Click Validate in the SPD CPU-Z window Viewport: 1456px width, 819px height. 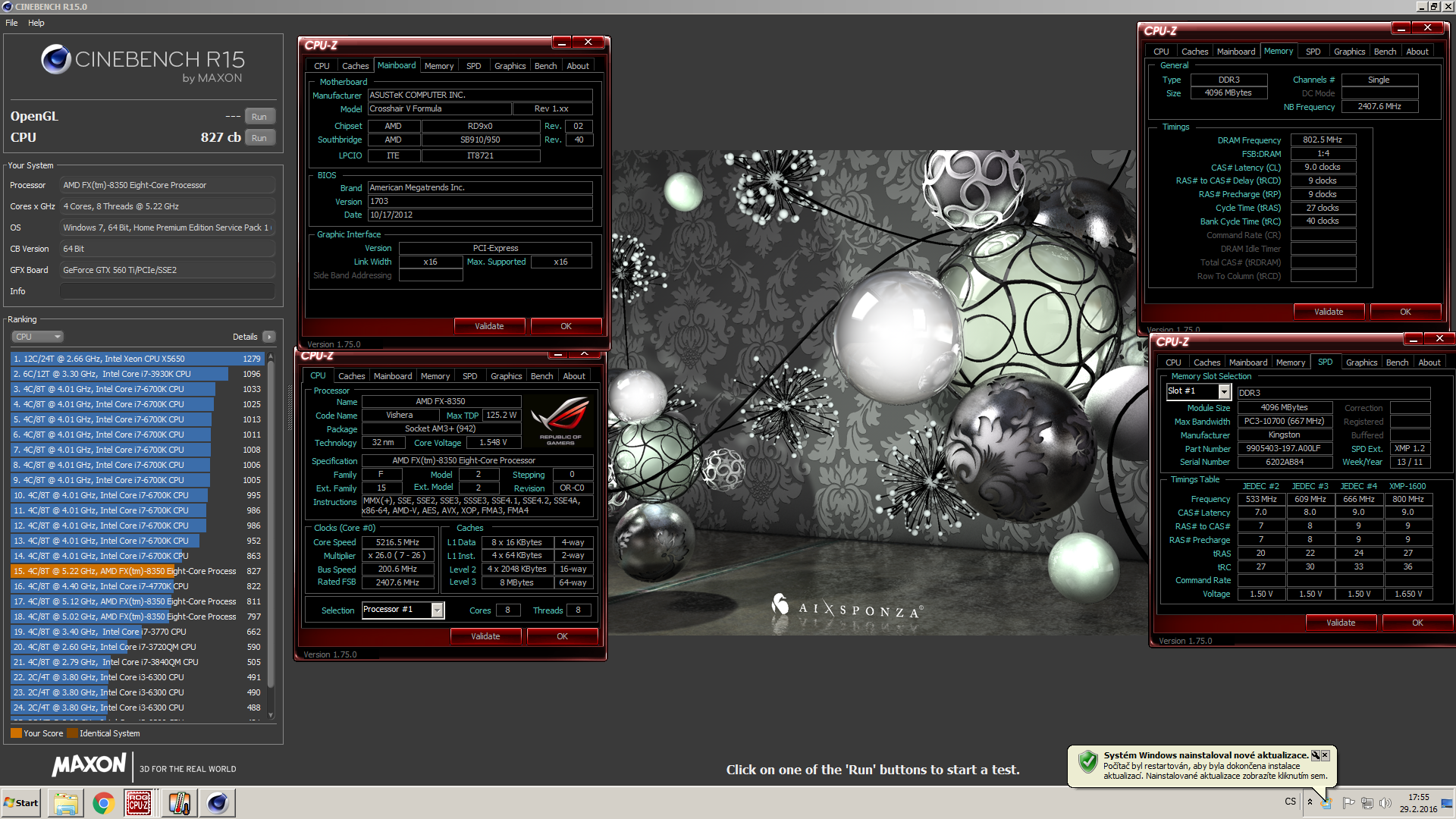1340,623
